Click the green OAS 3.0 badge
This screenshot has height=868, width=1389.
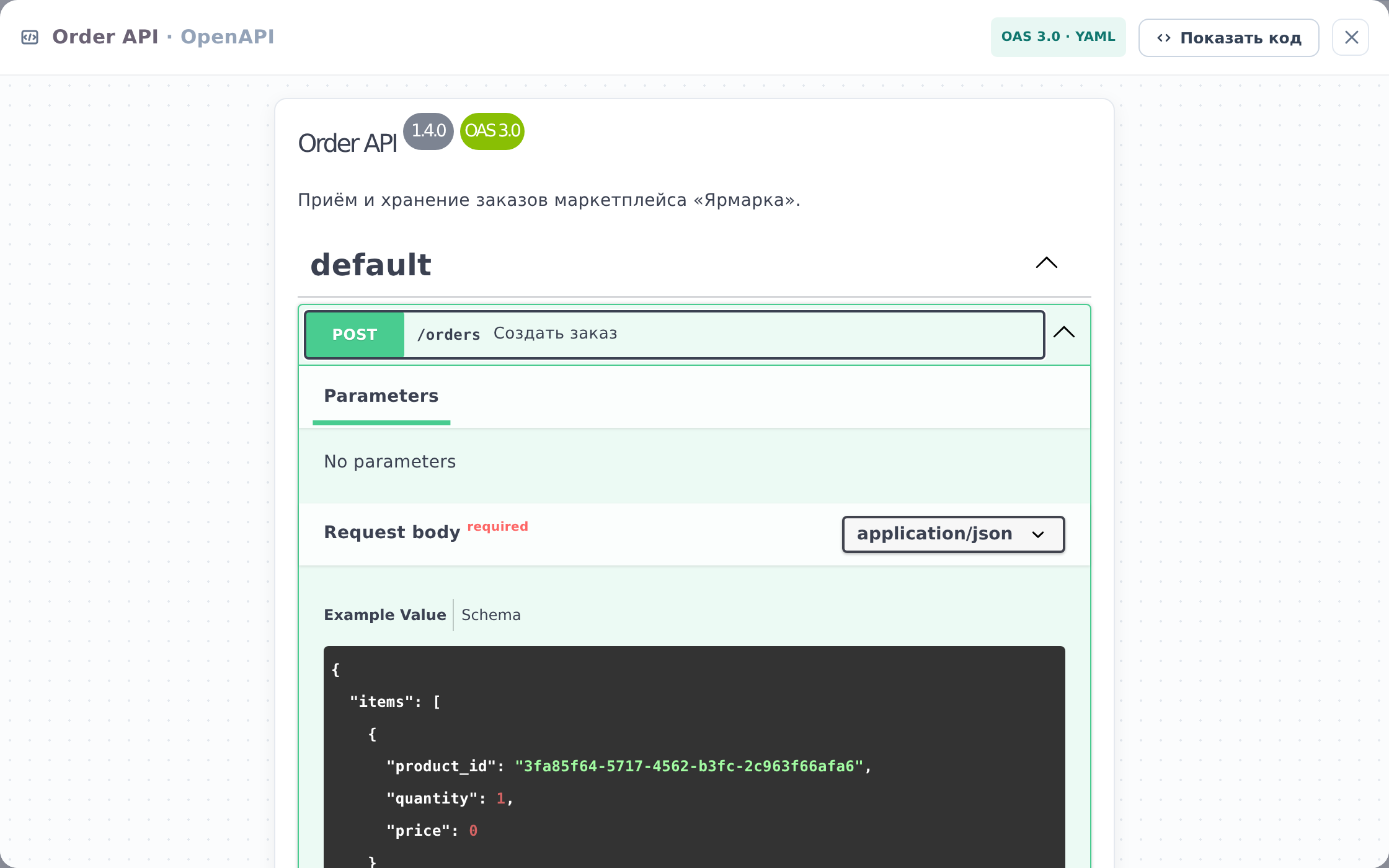(492, 131)
